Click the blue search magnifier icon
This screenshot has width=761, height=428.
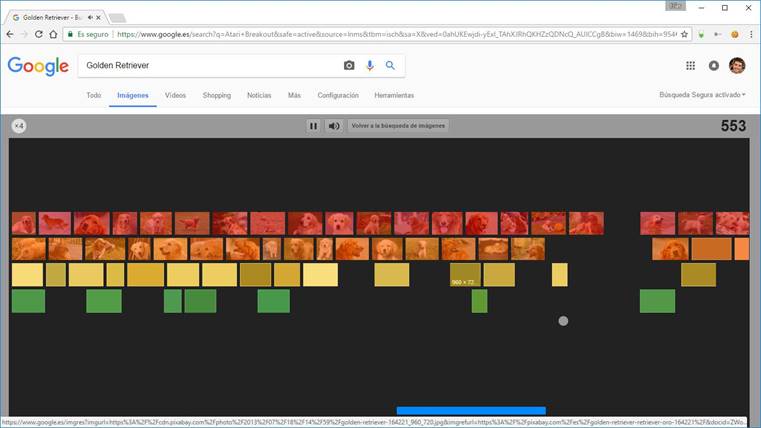pyautogui.click(x=390, y=66)
